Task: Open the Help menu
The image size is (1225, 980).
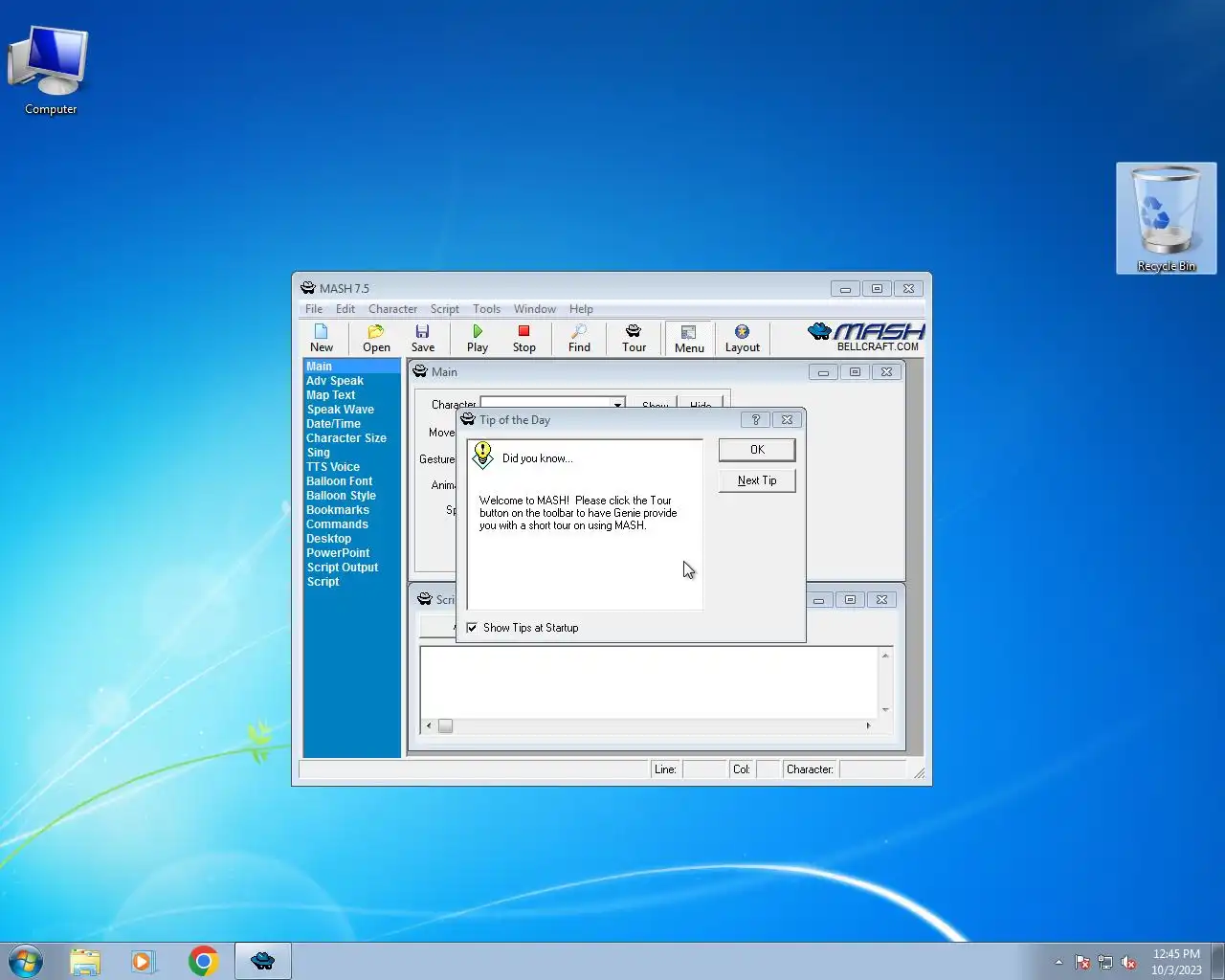Action: (x=581, y=309)
